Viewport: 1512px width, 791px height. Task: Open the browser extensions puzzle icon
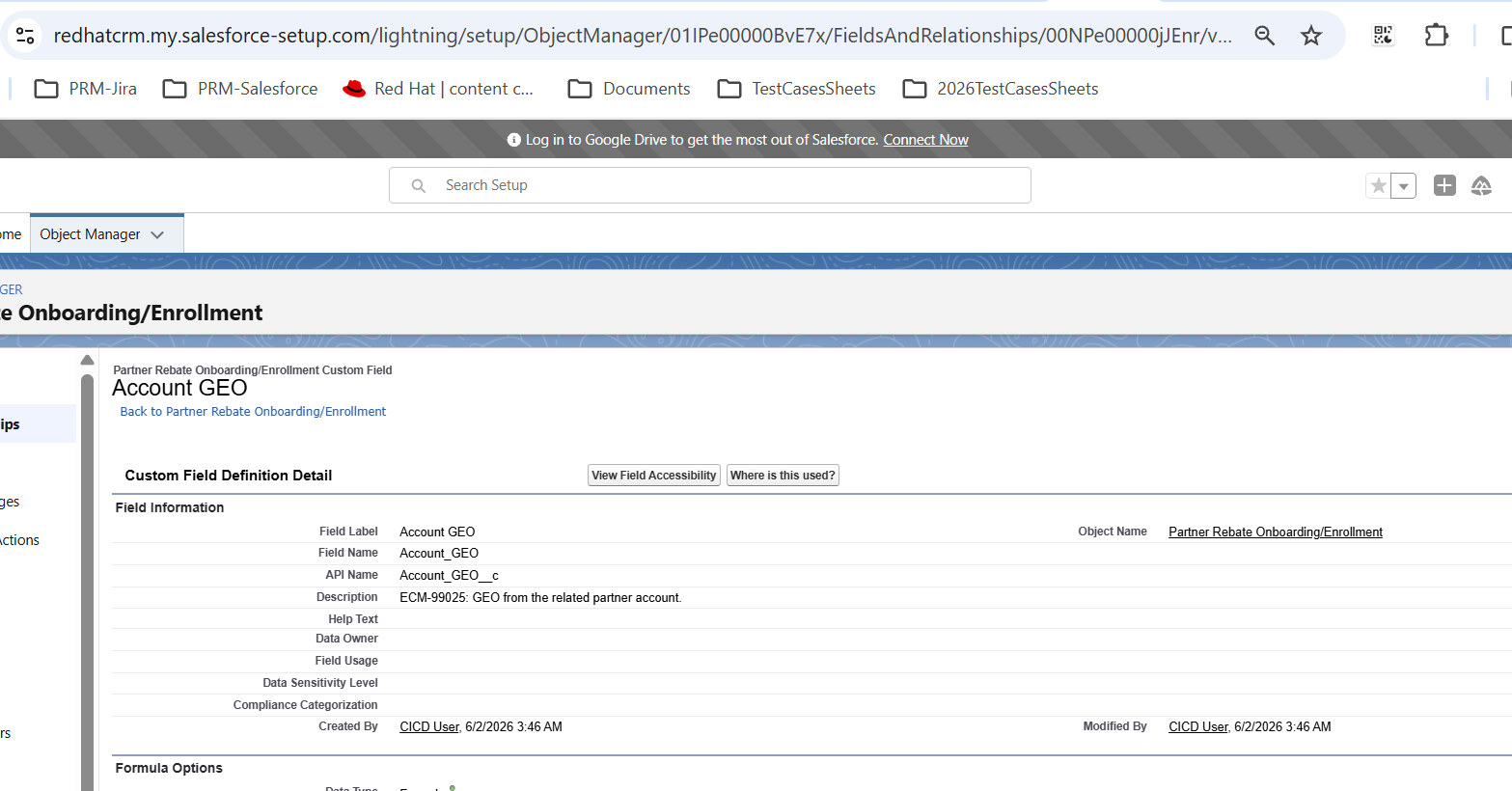tap(1436, 36)
